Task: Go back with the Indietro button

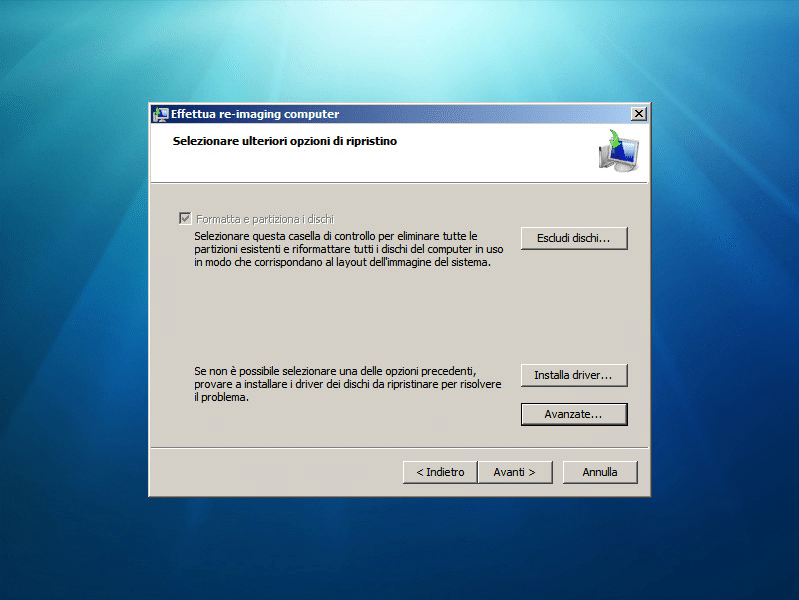Action: [440, 472]
